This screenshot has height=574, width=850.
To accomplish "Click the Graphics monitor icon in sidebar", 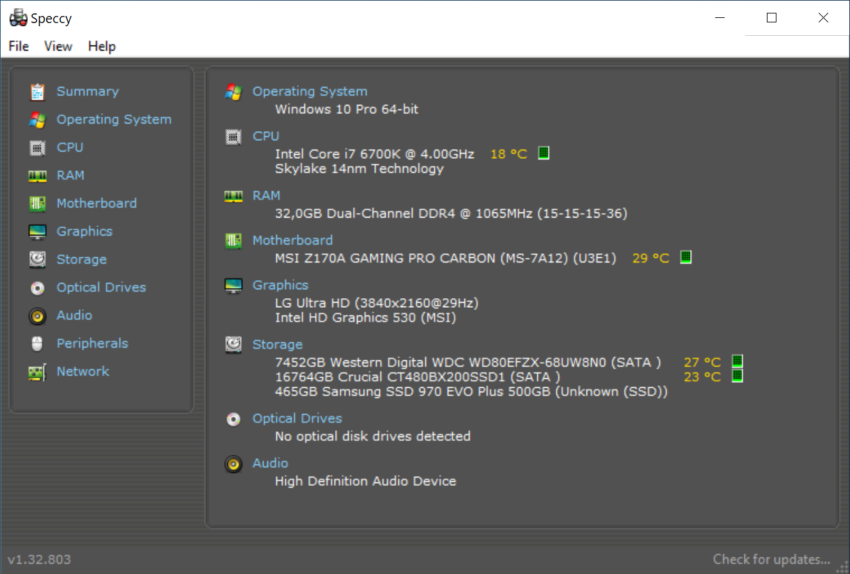I will coord(38,232).
